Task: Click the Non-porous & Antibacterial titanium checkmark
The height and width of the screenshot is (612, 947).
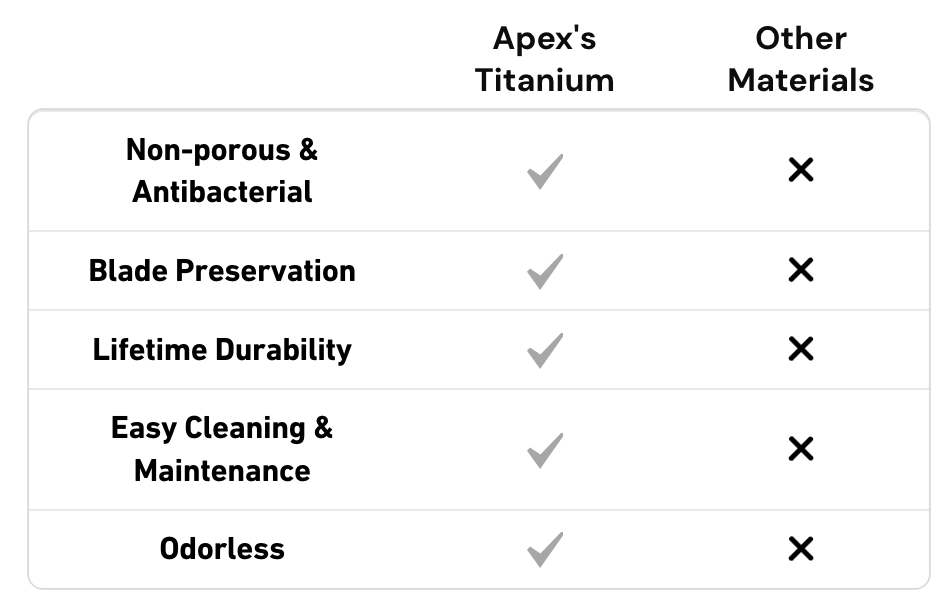Action: (545, 171)
